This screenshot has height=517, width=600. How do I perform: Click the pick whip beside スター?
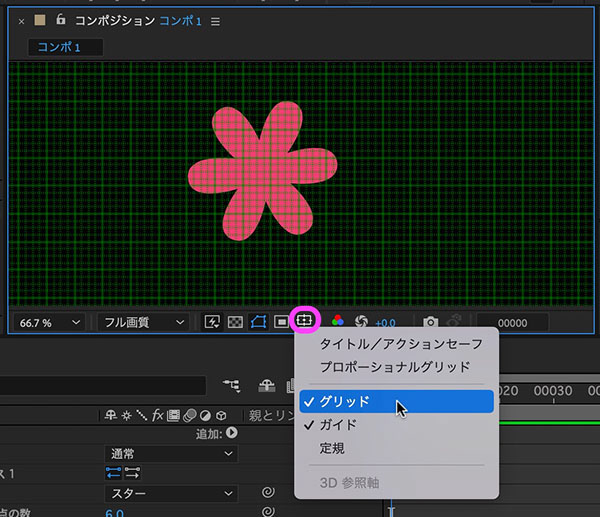[x=268, y=492]
